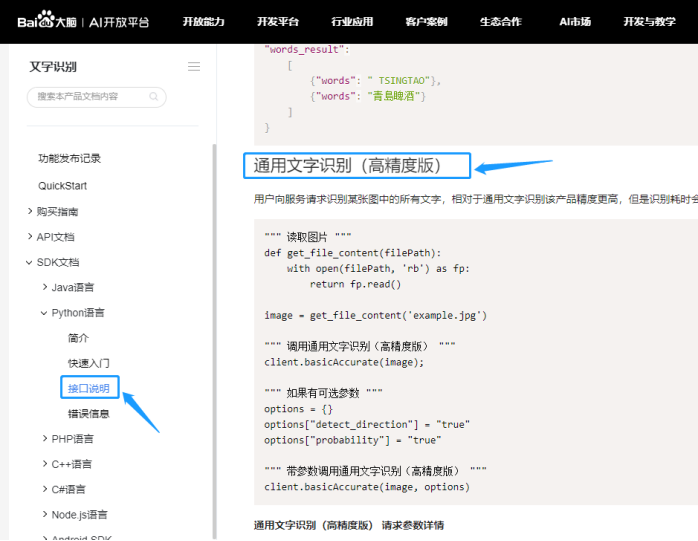The image size is (698, 541).
Task: Expand the PHP语言 sub-section
Action: tap(44, 439)
